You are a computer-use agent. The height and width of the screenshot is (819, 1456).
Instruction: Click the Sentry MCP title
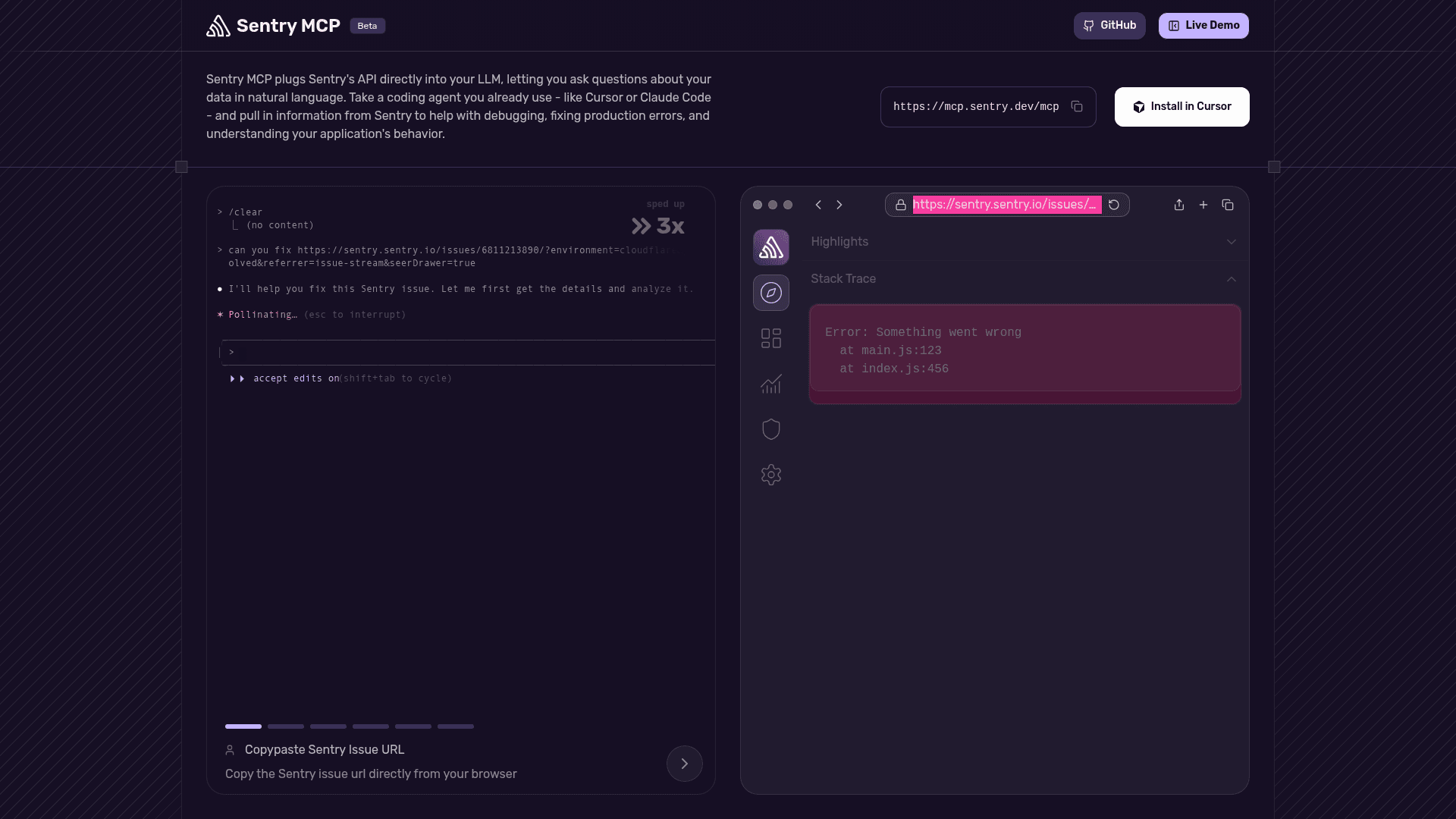tap(288, 26)
